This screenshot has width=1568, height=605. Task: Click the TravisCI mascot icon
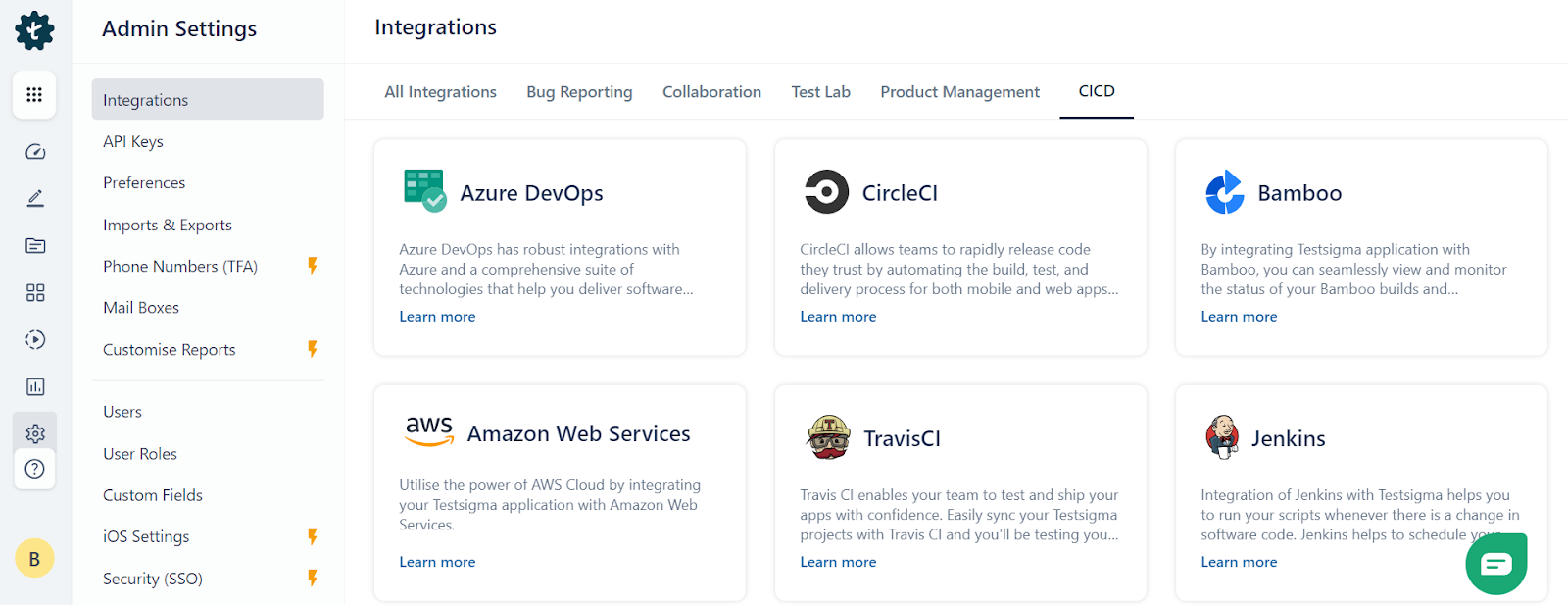click(828, 437)
